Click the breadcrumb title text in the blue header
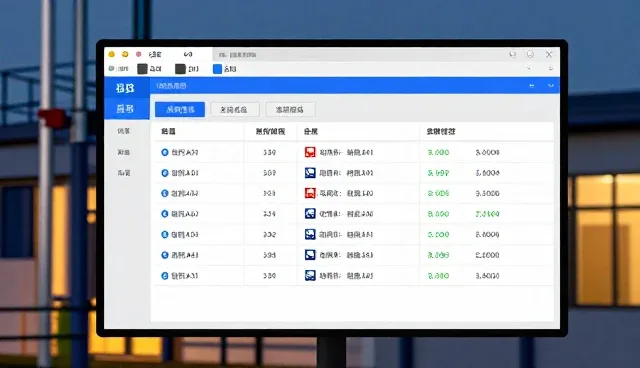640x368 pixels. (x=171, y=86)
